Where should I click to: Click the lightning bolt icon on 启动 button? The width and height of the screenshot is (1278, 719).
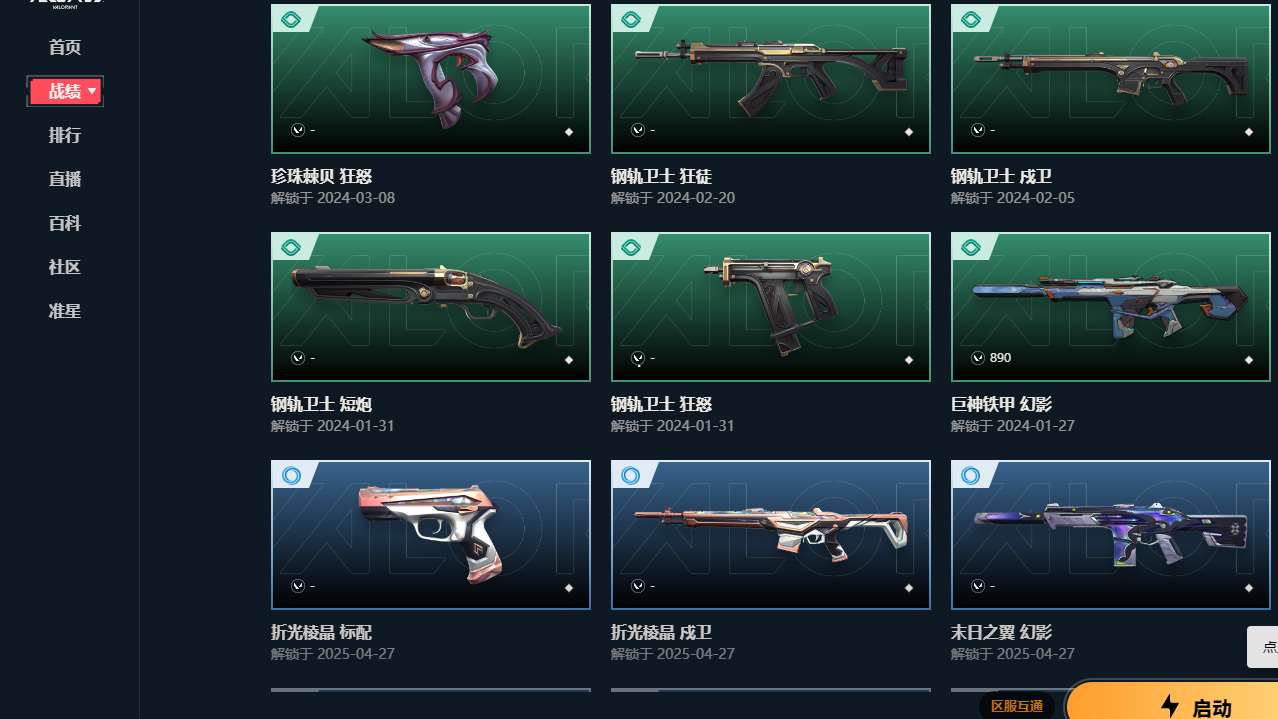[1170, 706]
